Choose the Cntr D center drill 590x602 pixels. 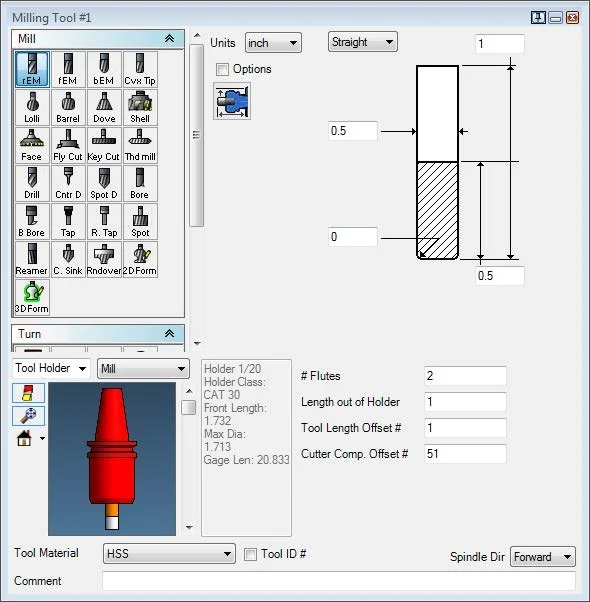click(68, 184)
